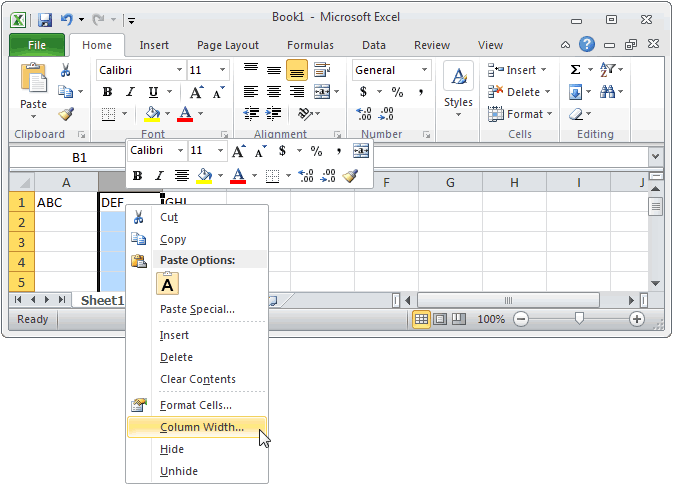Switch to the Sheet1 worksheet tab

click(102, 300)
